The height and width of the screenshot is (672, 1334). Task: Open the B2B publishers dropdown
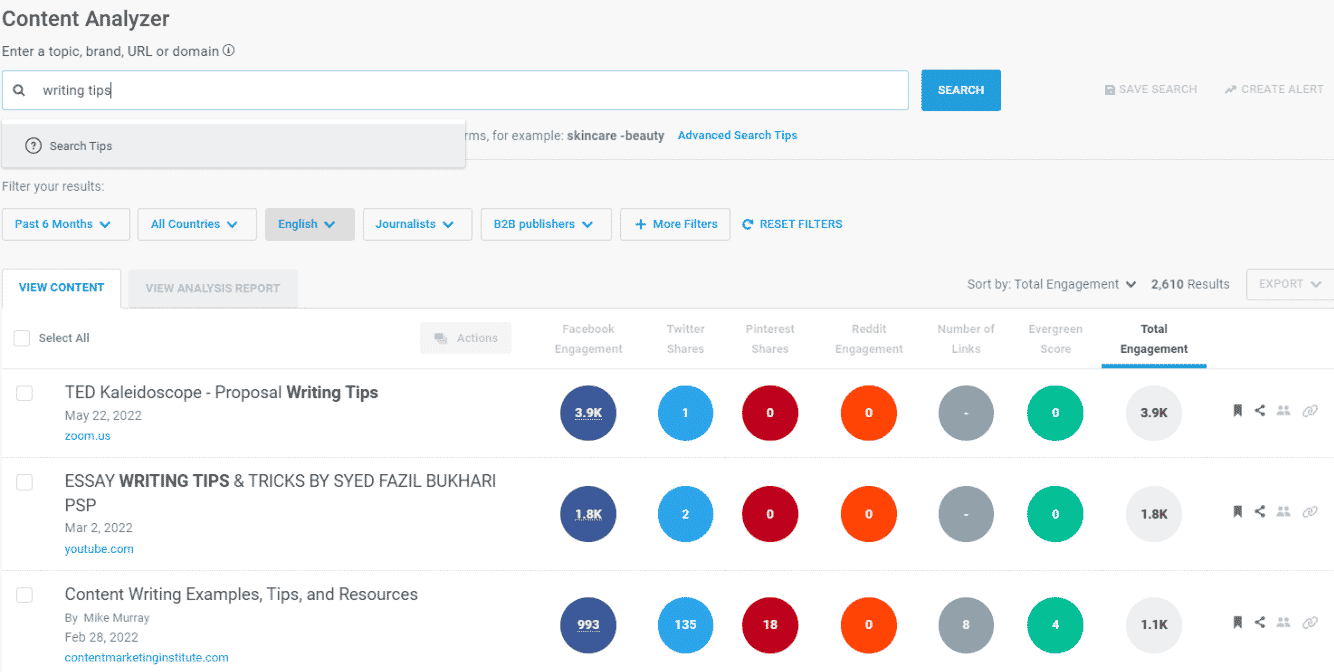[x=546, y=224]
